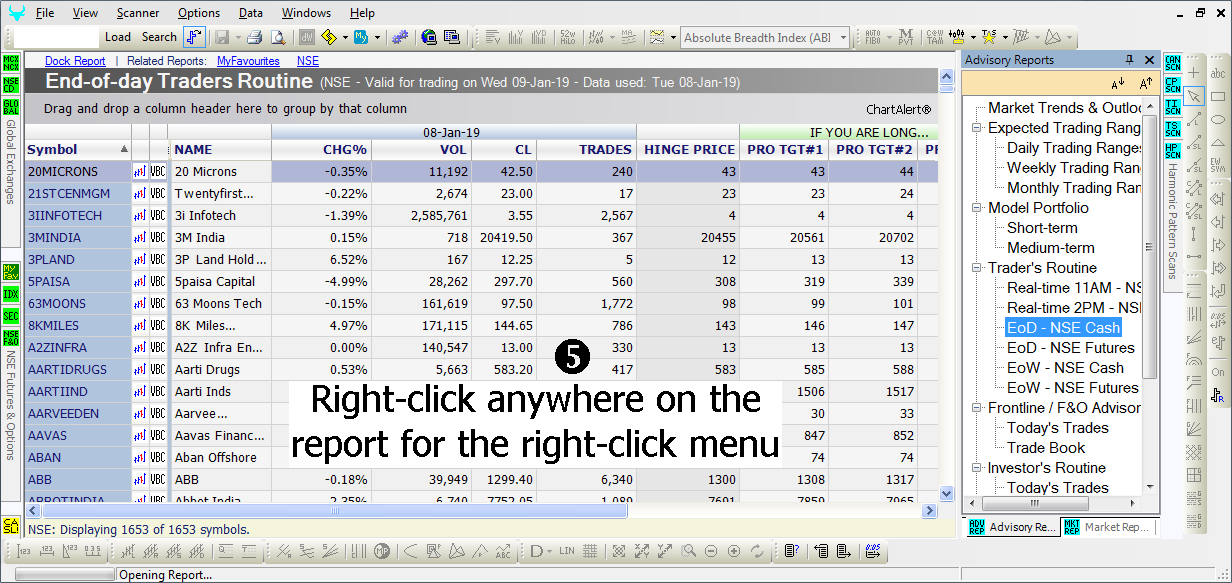Image resolution: width=1232 pixels, height=583 pixels.
Task: Click the Dock Report link
Action: click(75, 61)
